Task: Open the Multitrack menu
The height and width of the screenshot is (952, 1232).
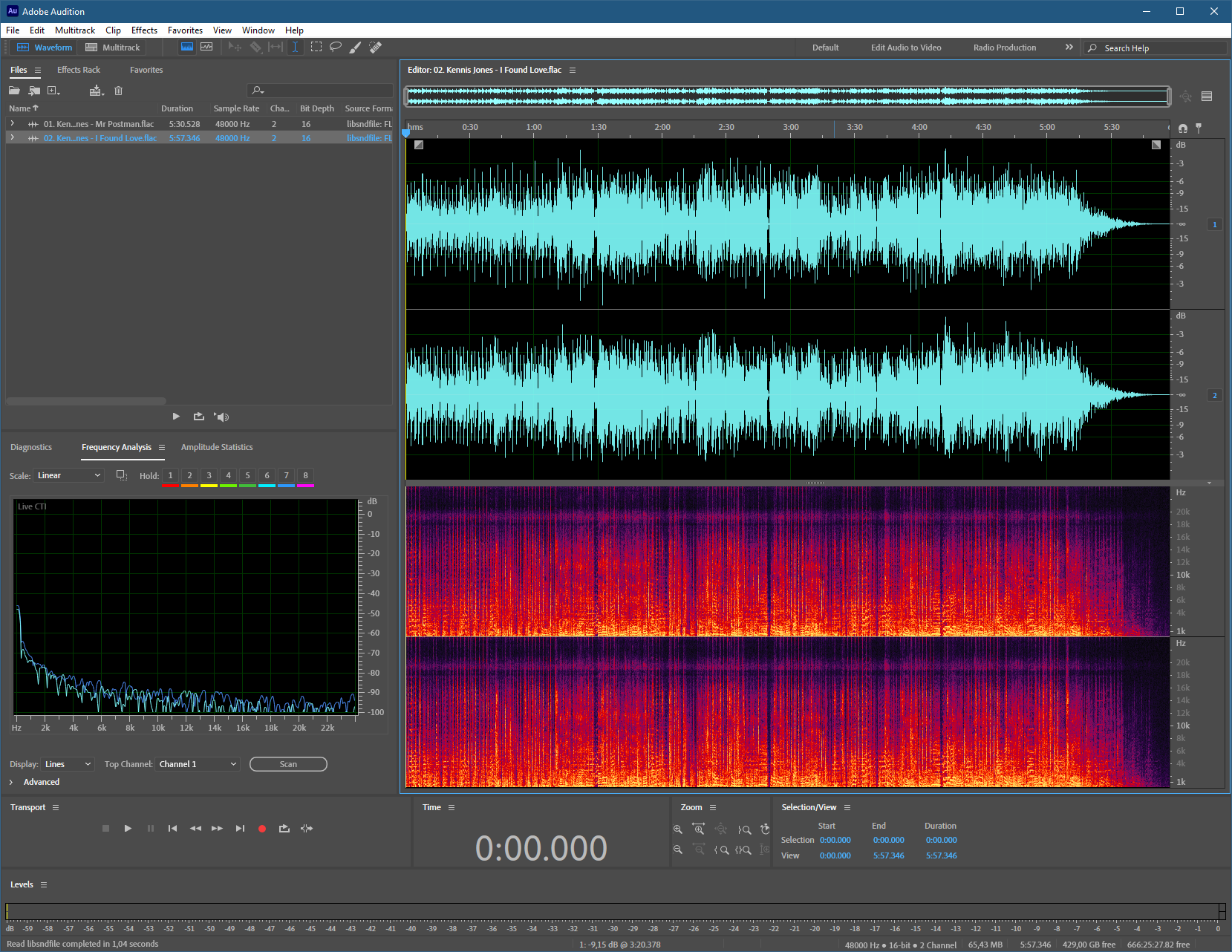Action: pos(75,30)
